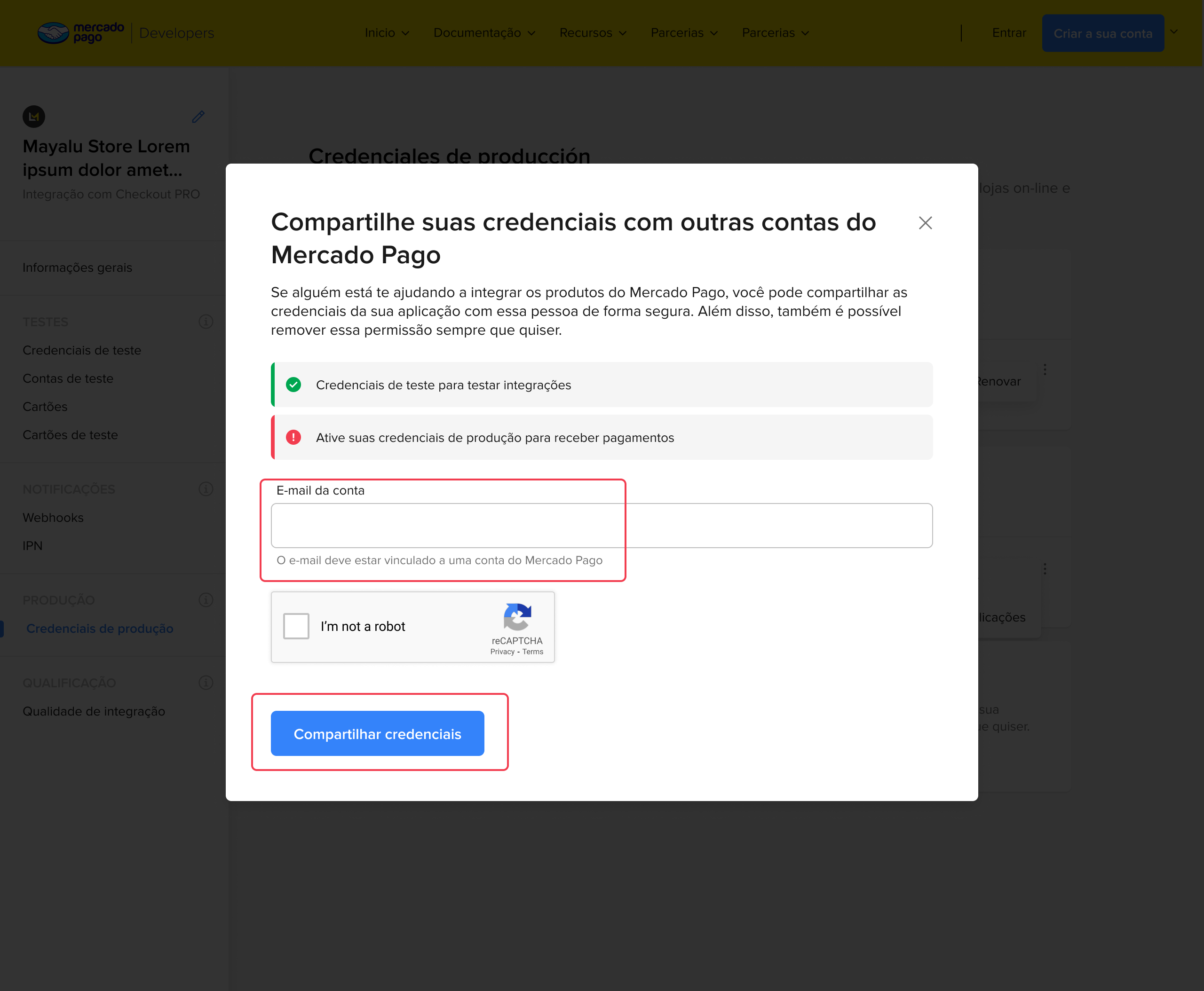
Task: Open info icon next to NOTIFICAÇÕES
Action: tap(206, 489)
